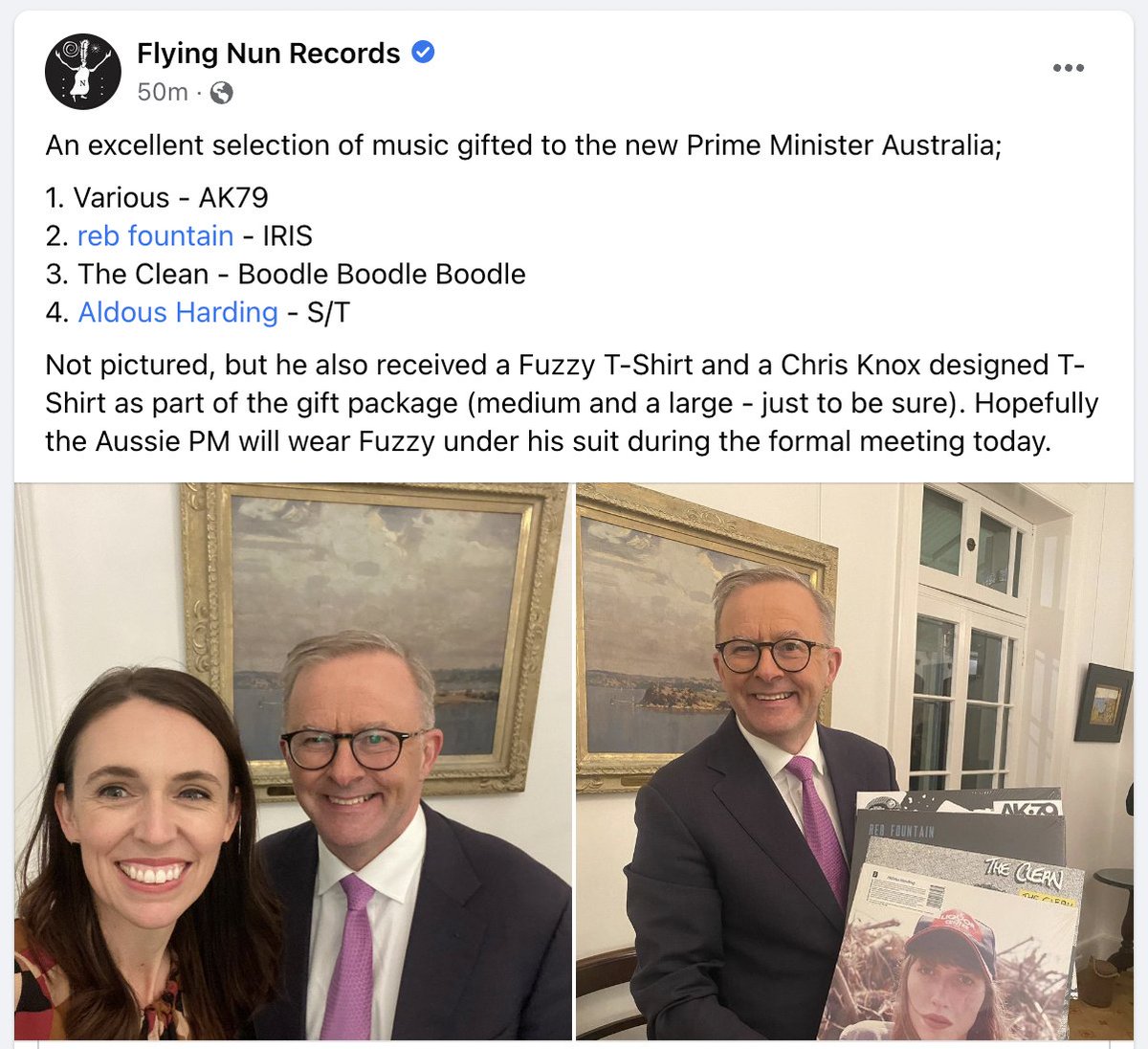
Task: Click the 50m post timestamp
Action: tap(163, 92)
